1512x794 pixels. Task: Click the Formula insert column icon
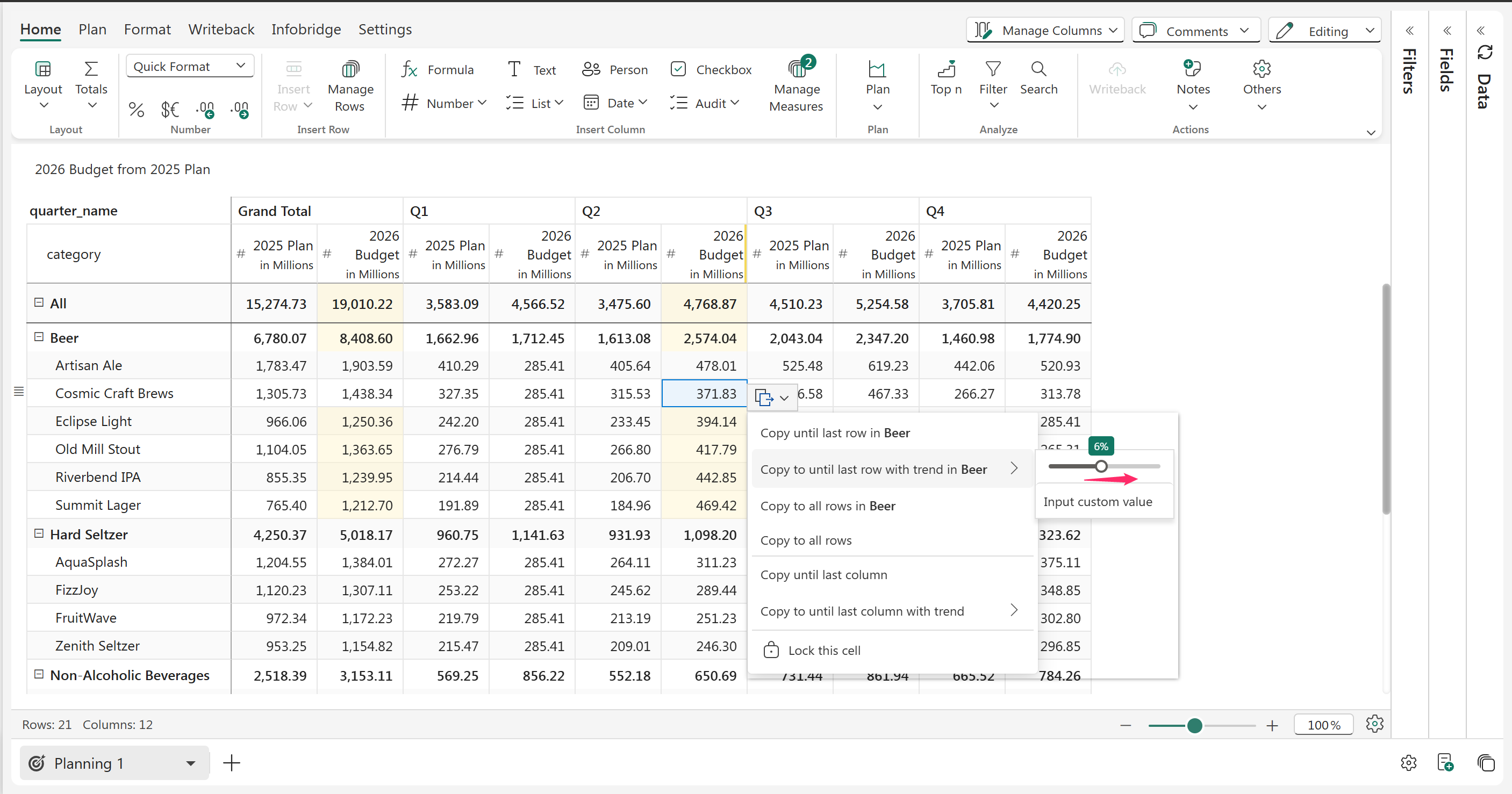click(410, 70)
